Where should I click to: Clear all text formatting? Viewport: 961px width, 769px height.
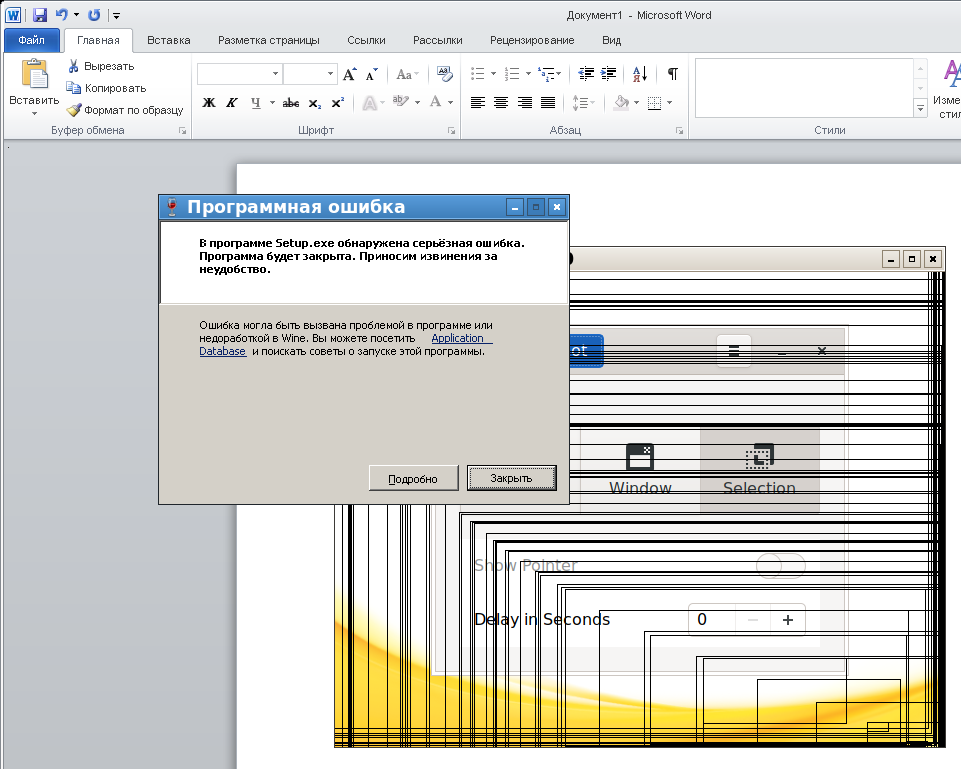click(444, 74)
